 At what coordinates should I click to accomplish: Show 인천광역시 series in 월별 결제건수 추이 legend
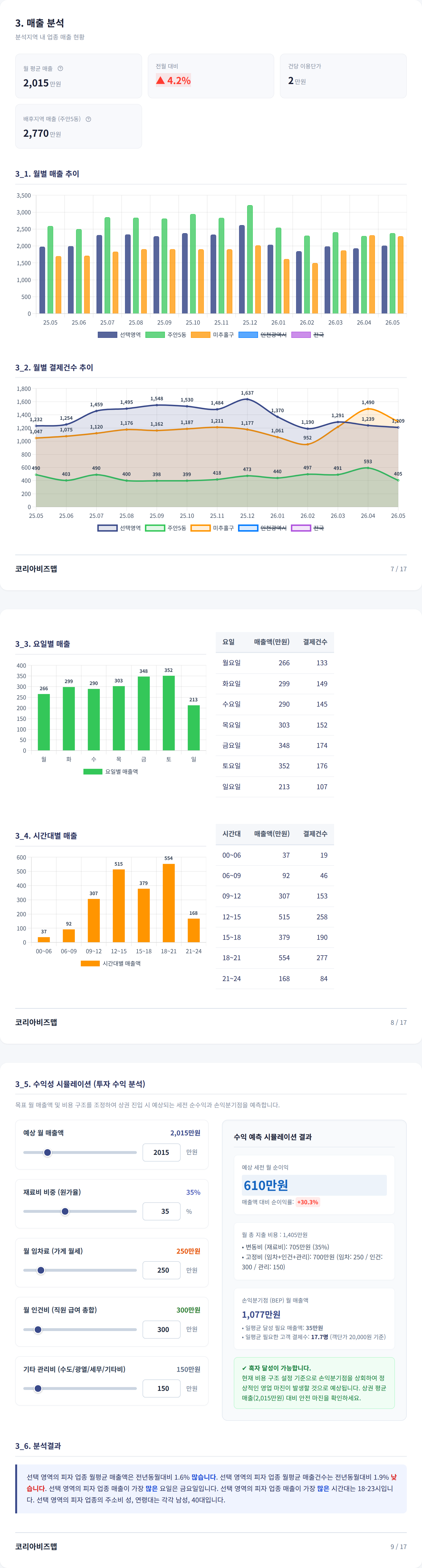click(x=263, y=528)
